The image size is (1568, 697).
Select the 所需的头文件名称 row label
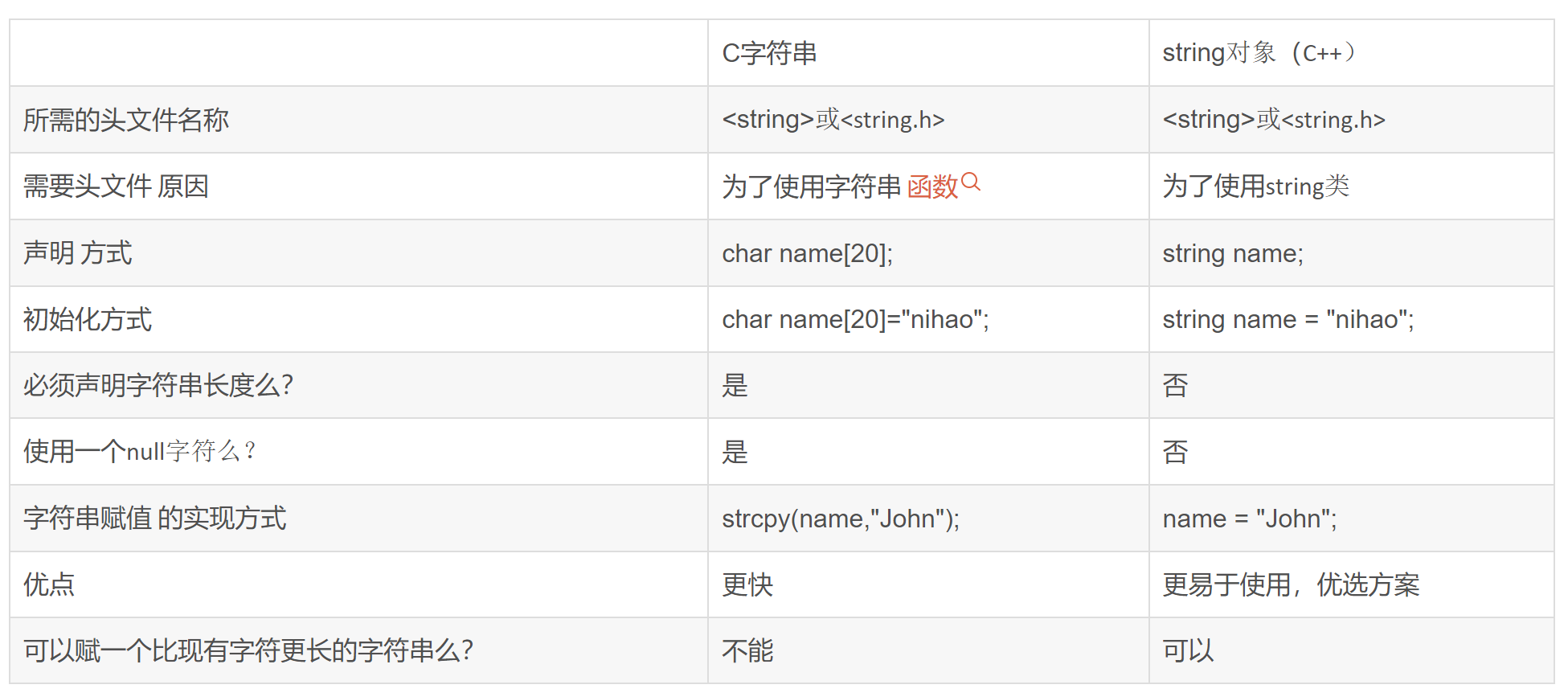pos(126,120)
